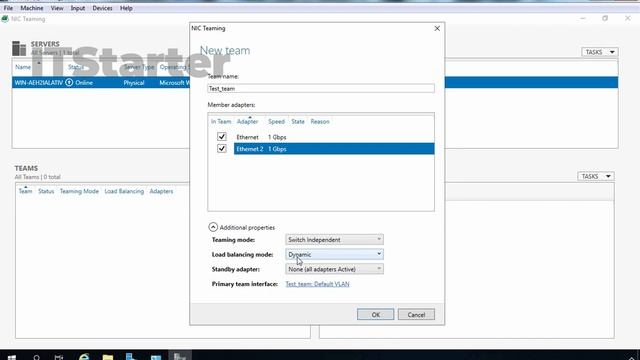The width and height of the screenshot is (640, 360).
Task: Open the Servers TASKS dropdown
Action: 600,52
